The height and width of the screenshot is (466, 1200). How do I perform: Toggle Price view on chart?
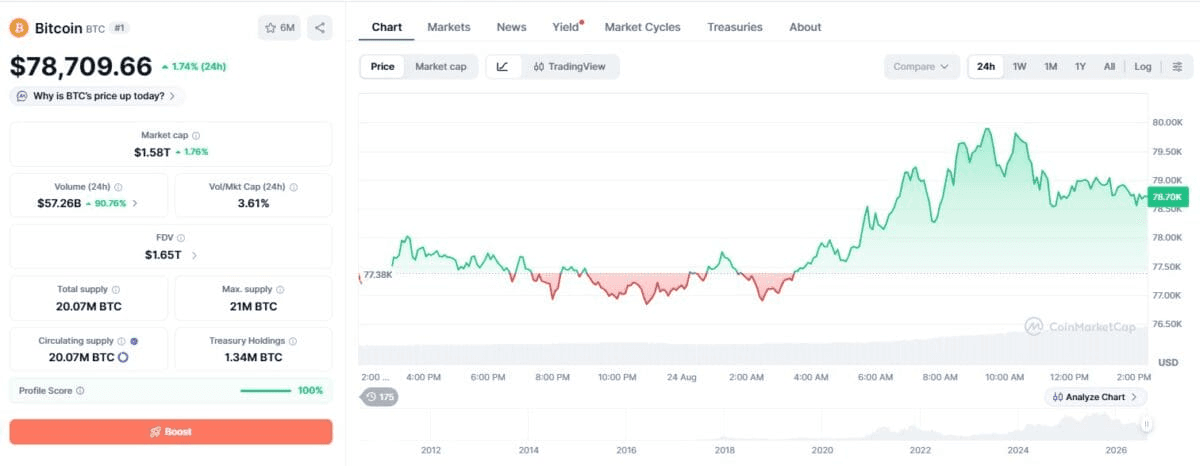click(382, 67)
